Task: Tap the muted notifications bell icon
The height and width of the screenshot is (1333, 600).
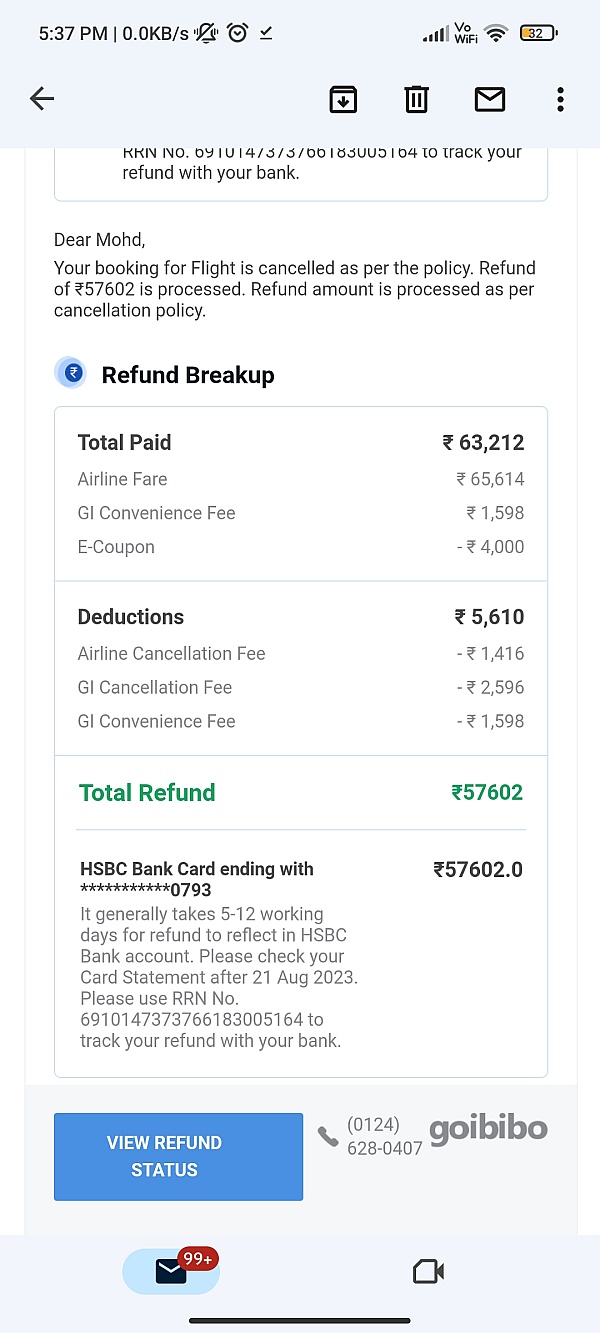Action: coord(207,33)
